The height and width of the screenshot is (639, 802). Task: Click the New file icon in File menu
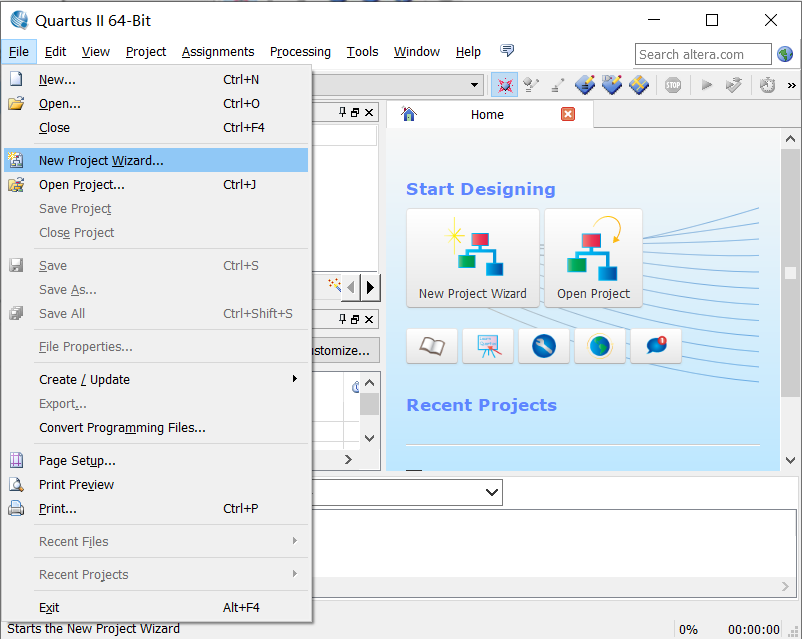[x=16, y=79]
